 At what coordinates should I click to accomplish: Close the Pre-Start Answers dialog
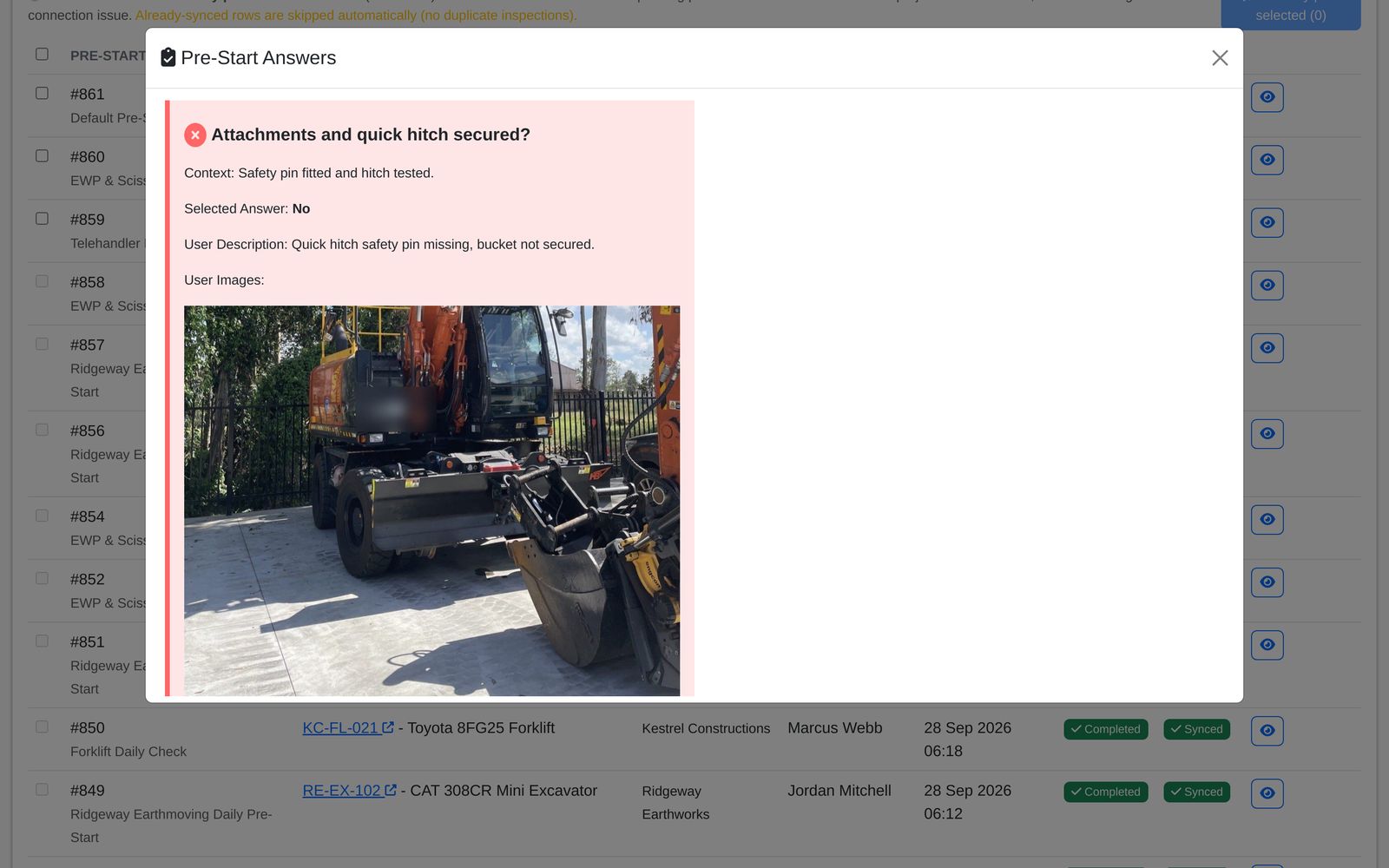tap(1220, 57)
